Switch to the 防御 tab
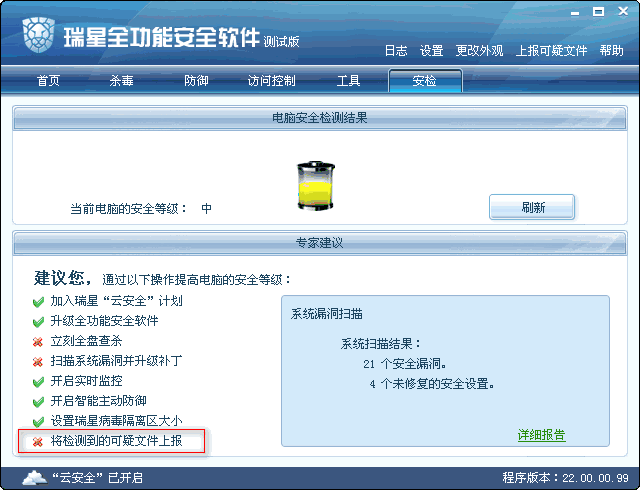 (196, 80)
